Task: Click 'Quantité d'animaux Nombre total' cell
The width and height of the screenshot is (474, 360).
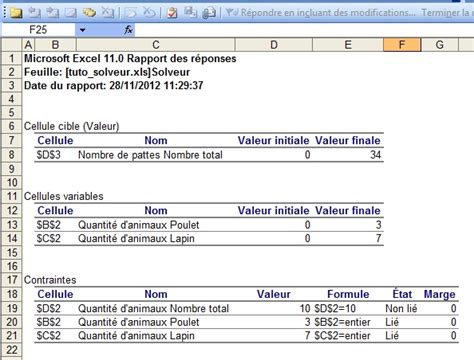Action: coord(154,308)
